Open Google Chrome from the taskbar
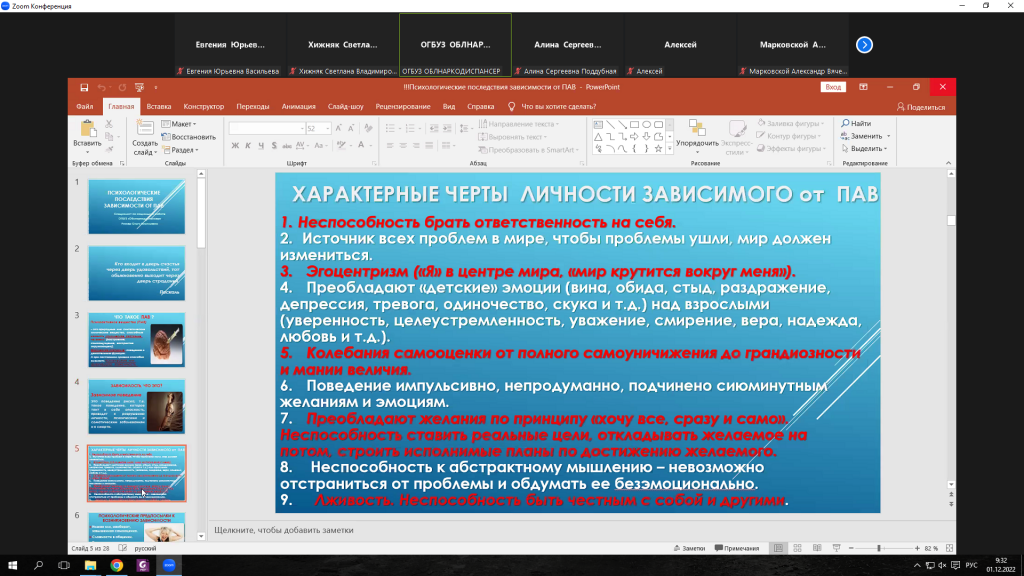Screen dimensions: 1024x576 [x=116, y=566]
